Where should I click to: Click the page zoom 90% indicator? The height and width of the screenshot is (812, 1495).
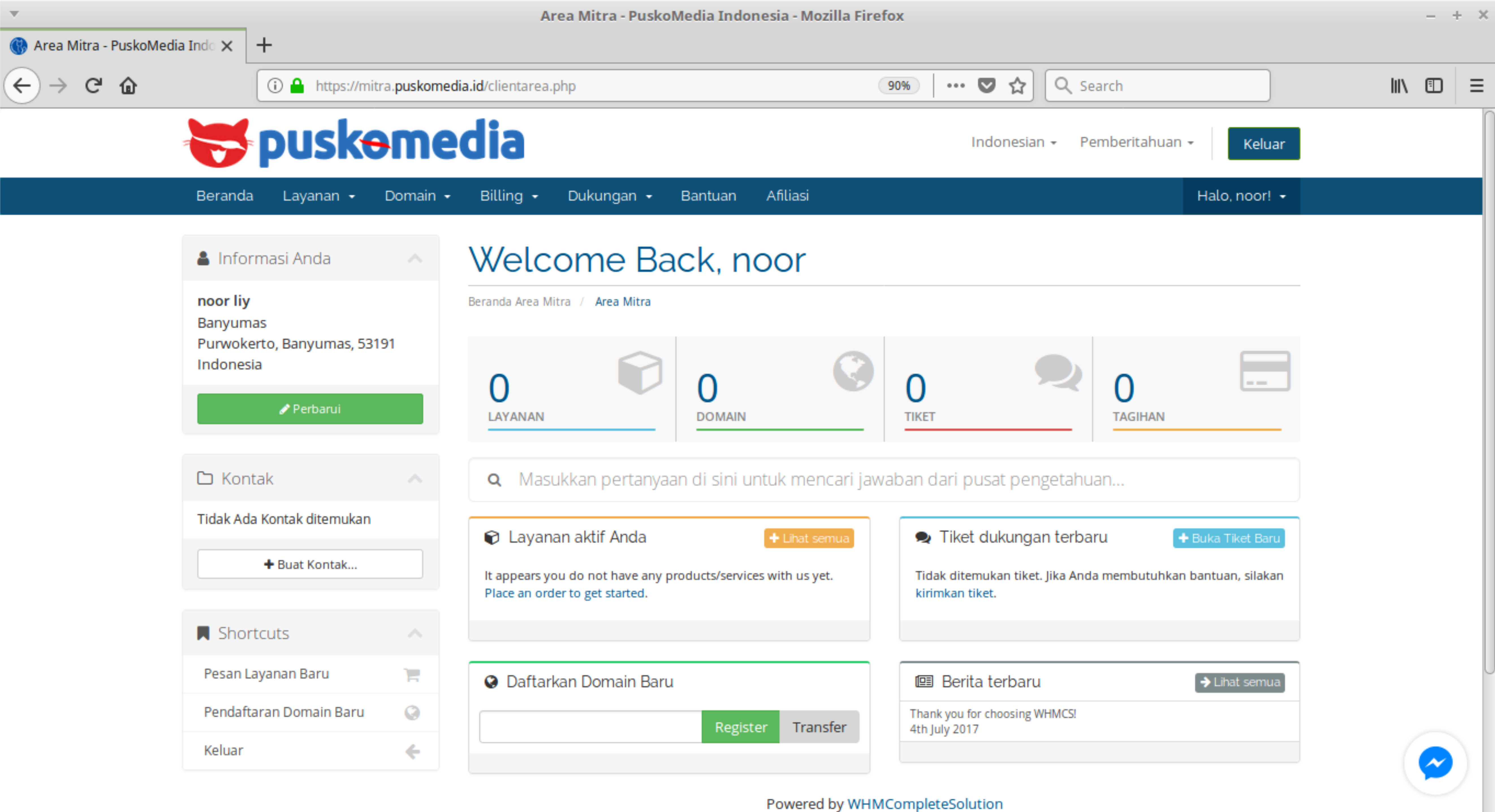(x=898, y=86)
